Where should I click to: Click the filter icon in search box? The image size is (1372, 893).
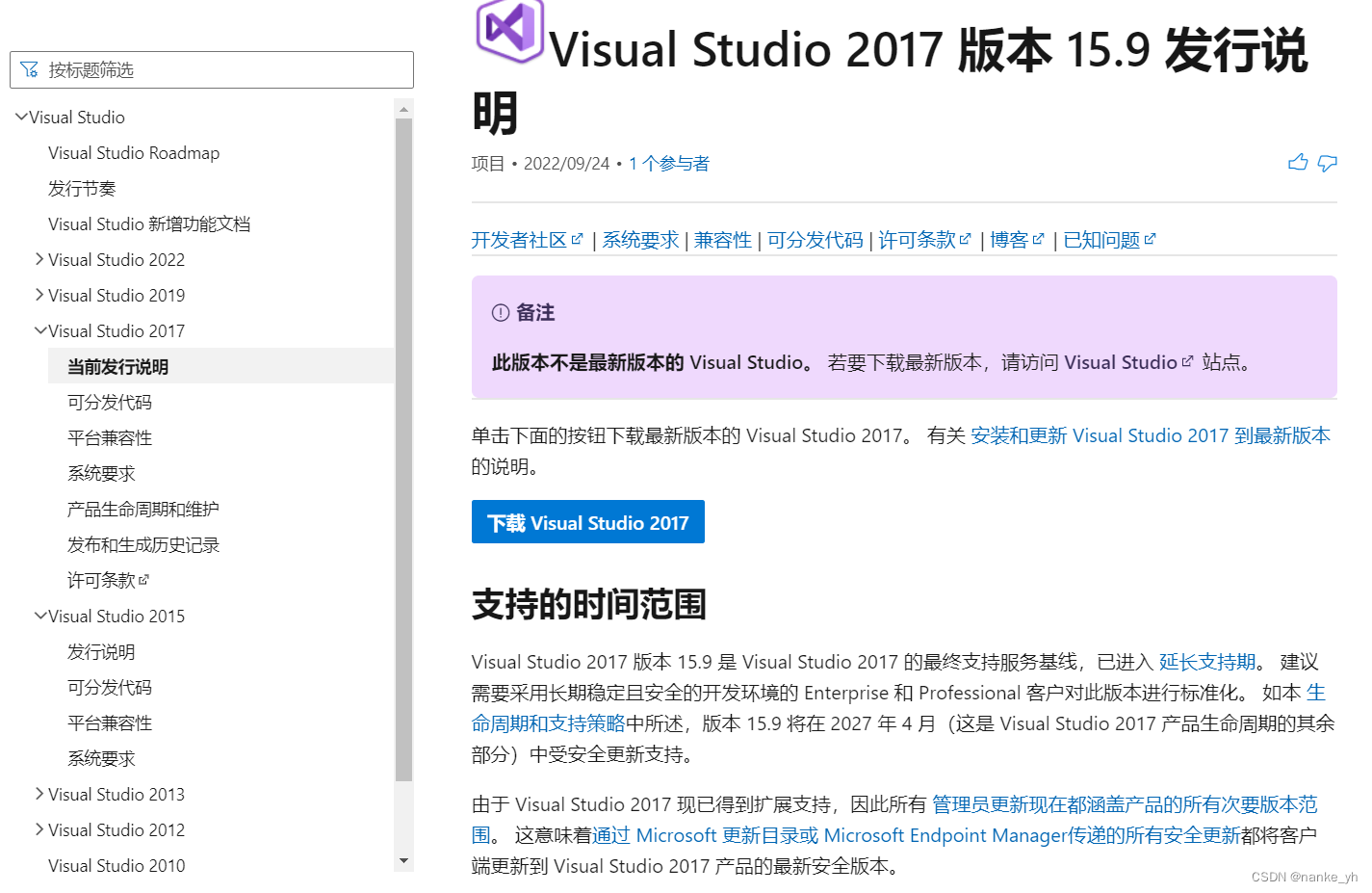click(x=29, y=69)
